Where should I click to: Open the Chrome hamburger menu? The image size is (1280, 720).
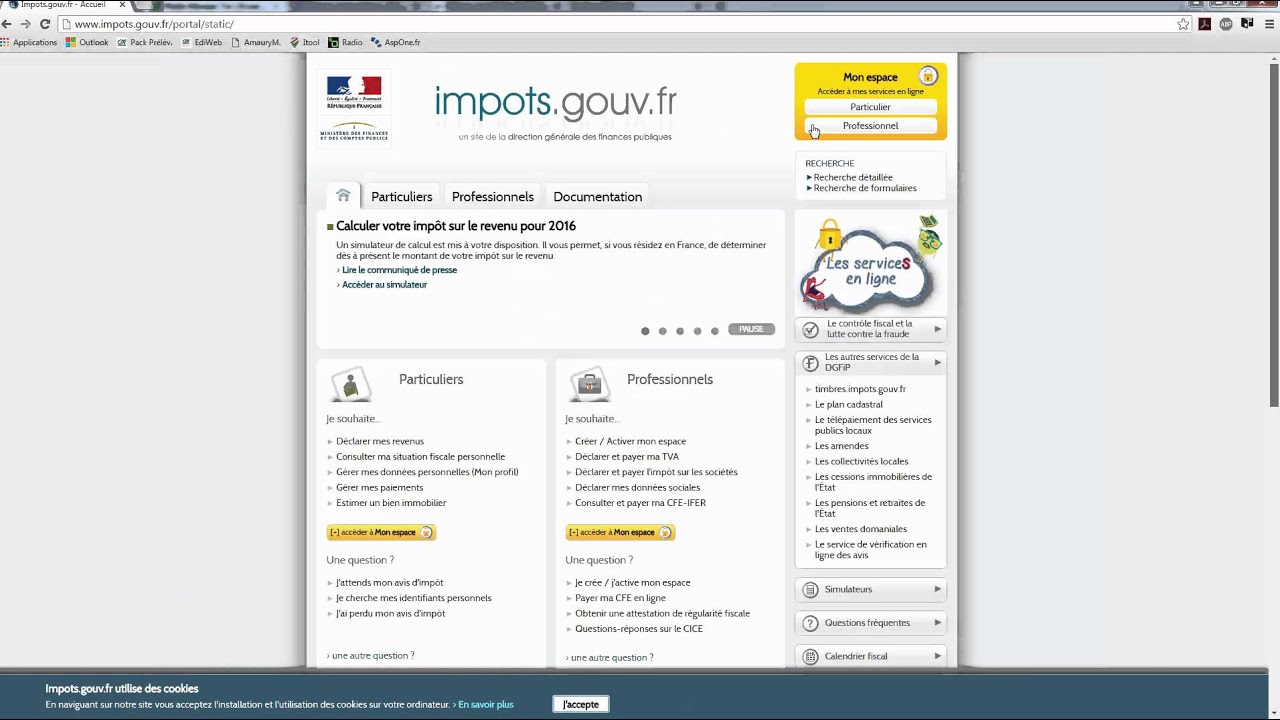pos(1268,24)
